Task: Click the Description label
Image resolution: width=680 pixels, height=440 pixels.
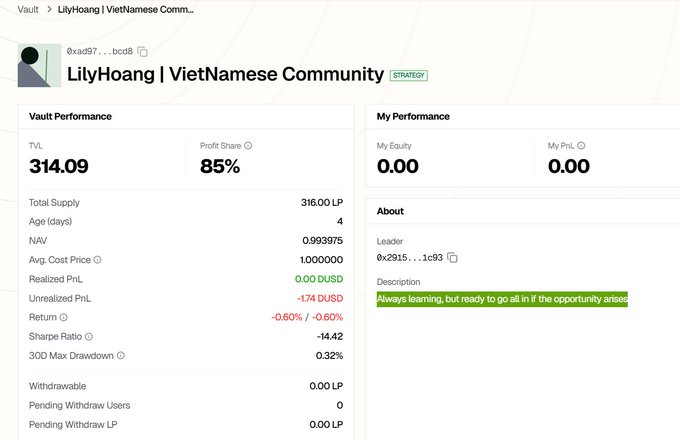Action: click(x=398, y=282)
